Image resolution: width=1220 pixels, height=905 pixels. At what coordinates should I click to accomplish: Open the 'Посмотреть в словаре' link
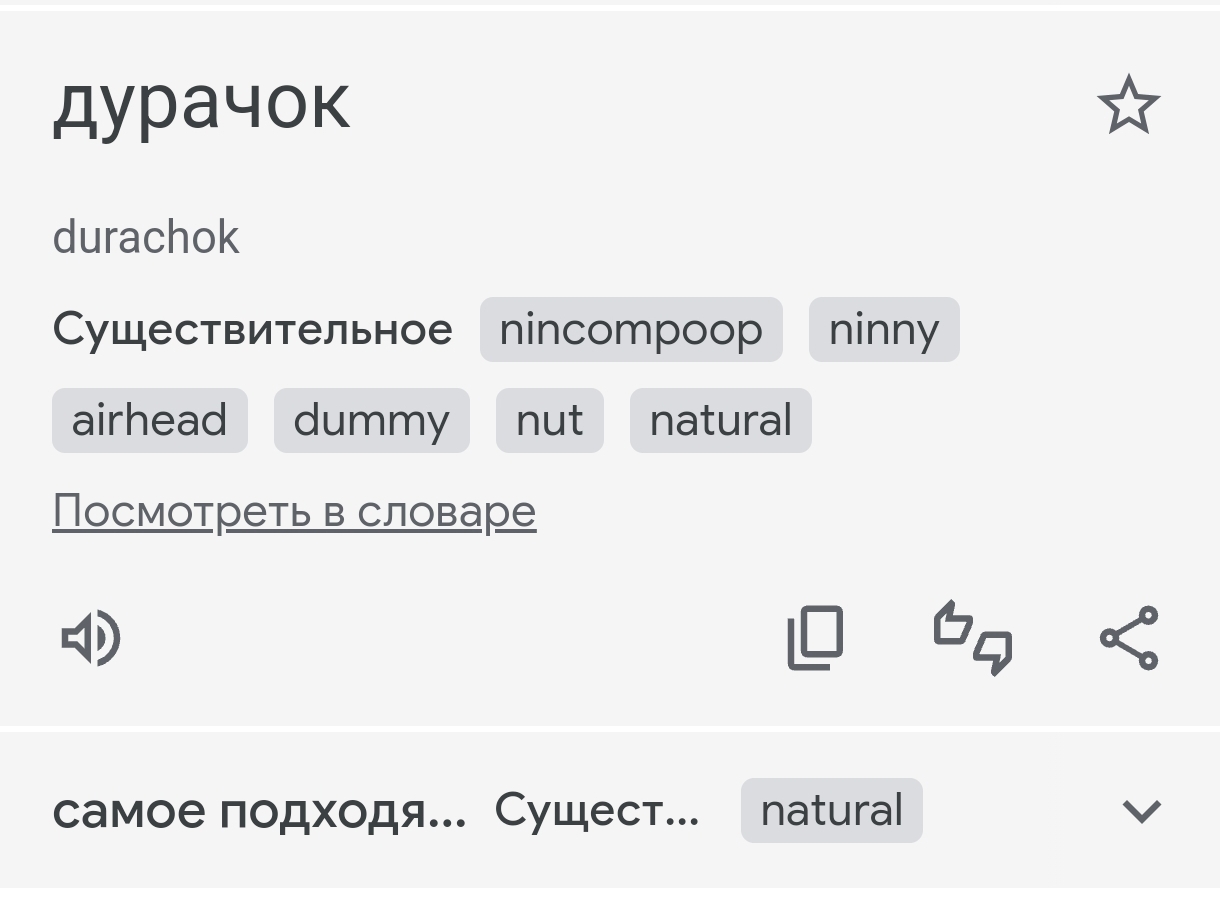(x=294, y=512)
